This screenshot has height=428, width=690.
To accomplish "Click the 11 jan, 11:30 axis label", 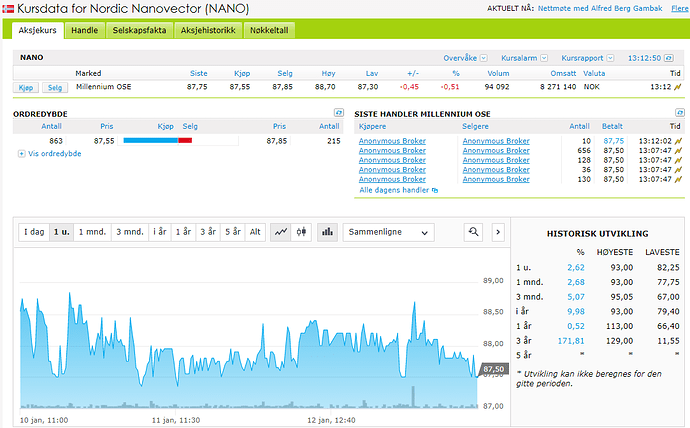I will 176,421.
